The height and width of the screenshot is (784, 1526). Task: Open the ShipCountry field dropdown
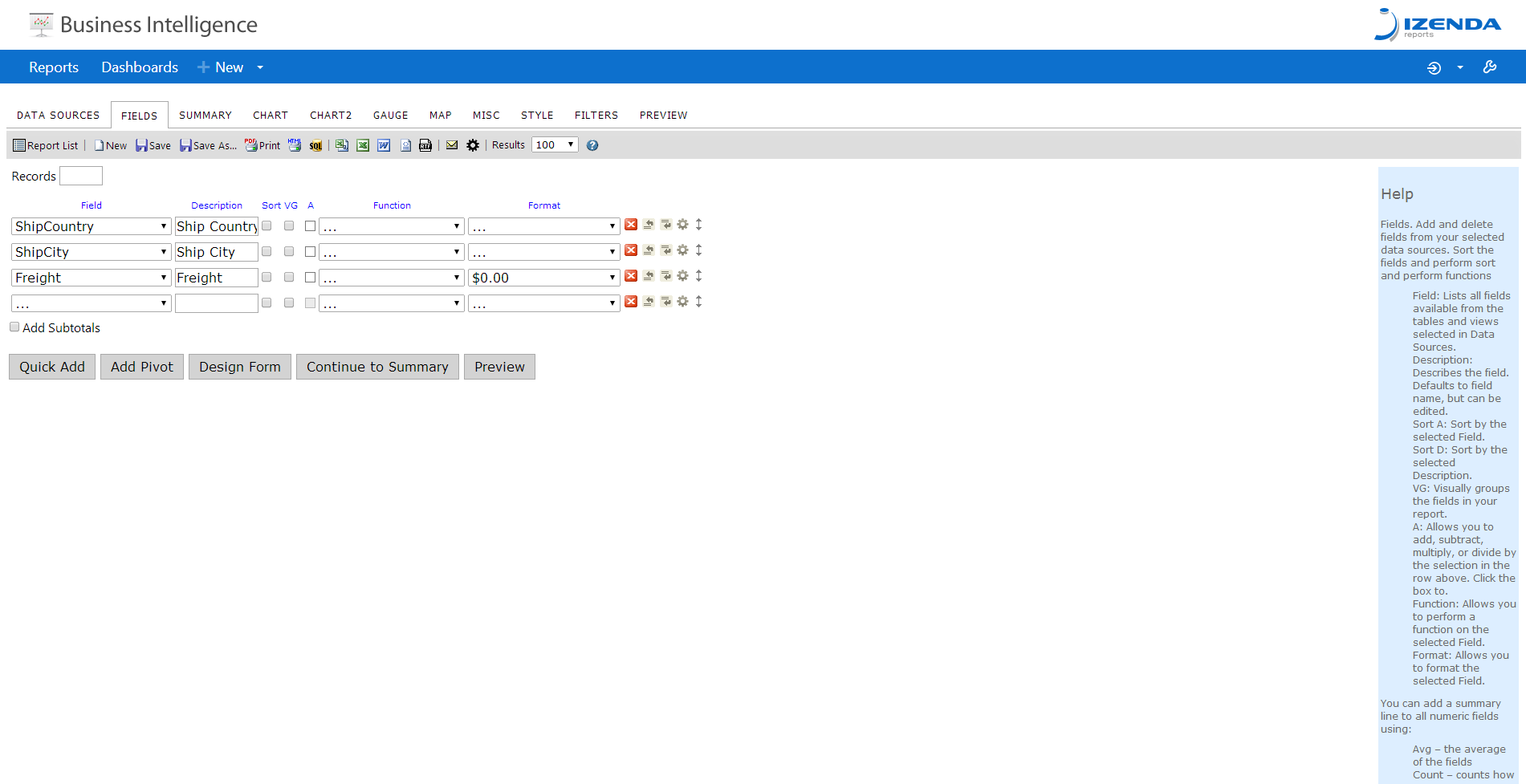click(92, 226)
